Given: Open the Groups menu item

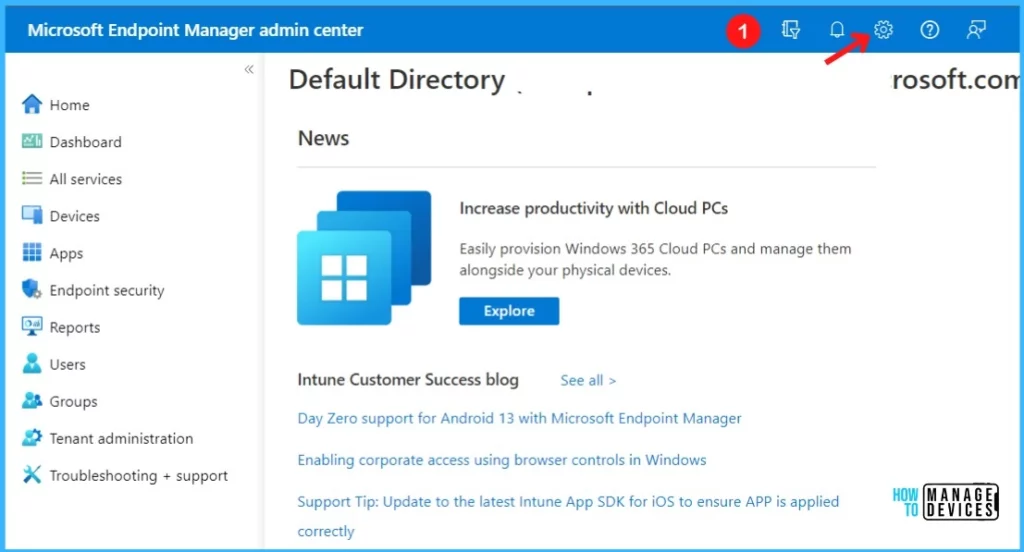Looking at the screenshot, I should 73,402.
